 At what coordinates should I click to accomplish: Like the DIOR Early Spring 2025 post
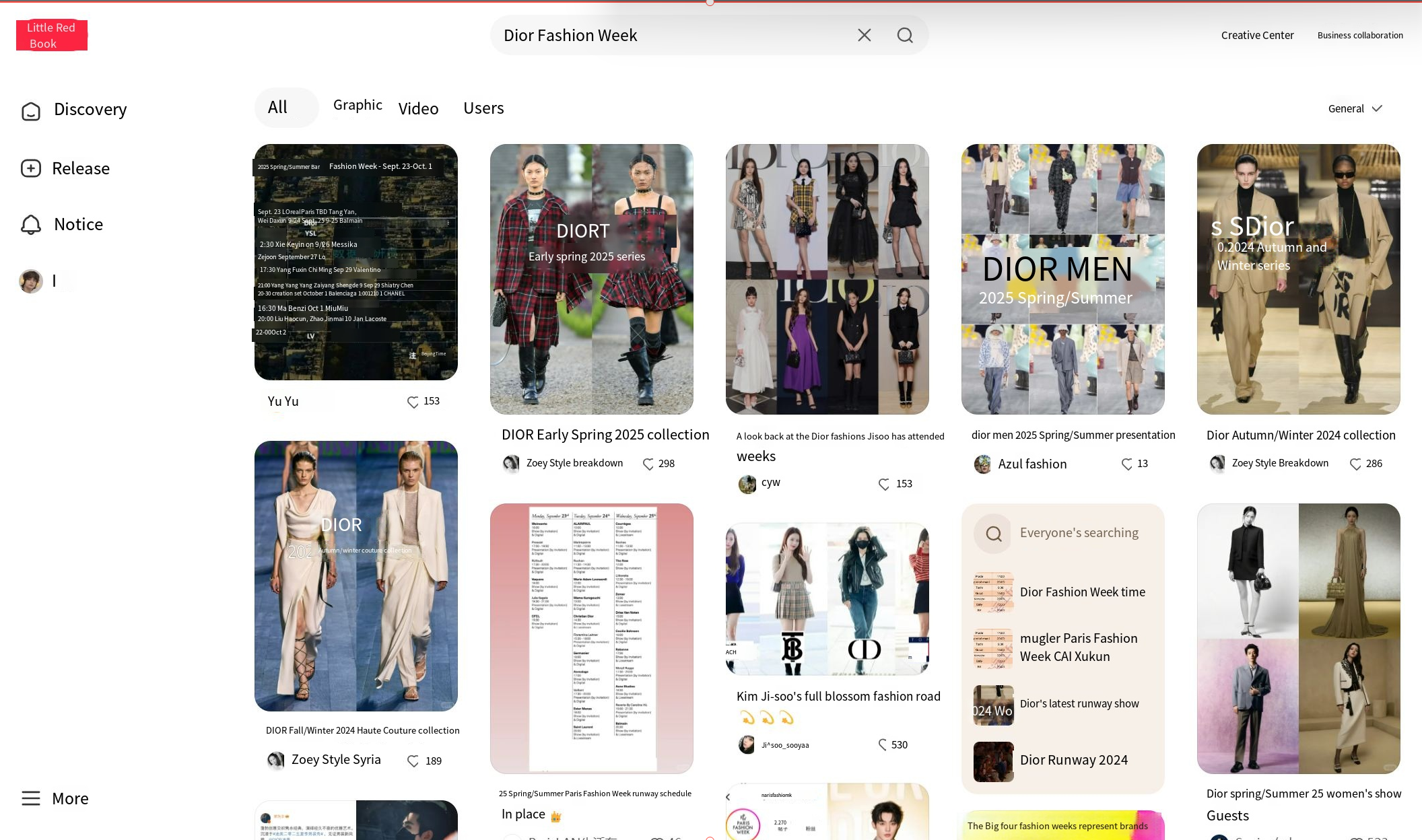648,464
